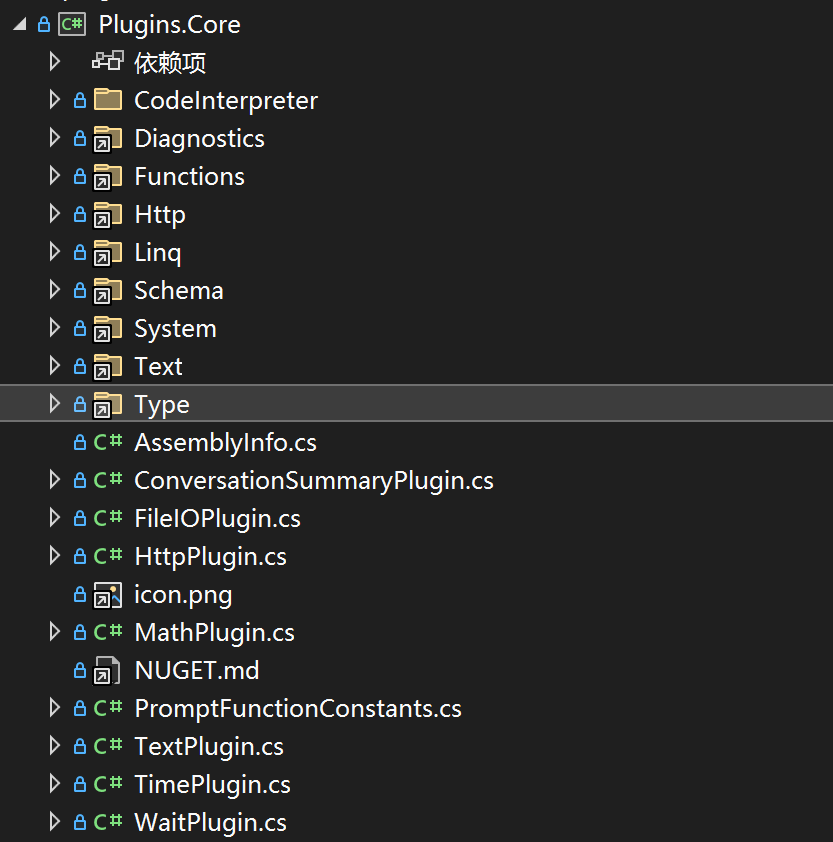The width and height of the screenshot is (833, 842).
Task: Click the Plugins.Core C# project icon
Action: pos(72,24)
